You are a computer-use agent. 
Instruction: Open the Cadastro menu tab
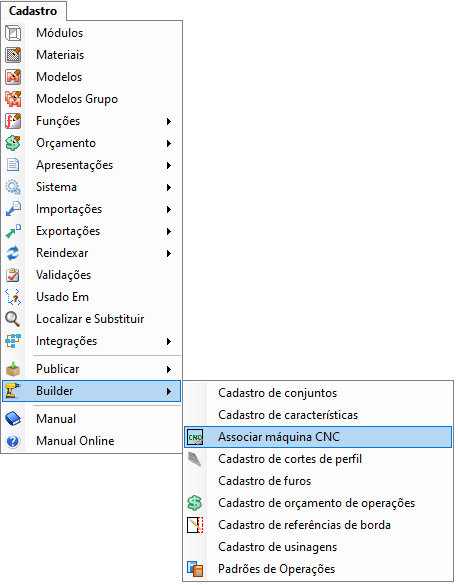[x=33, y=11]
